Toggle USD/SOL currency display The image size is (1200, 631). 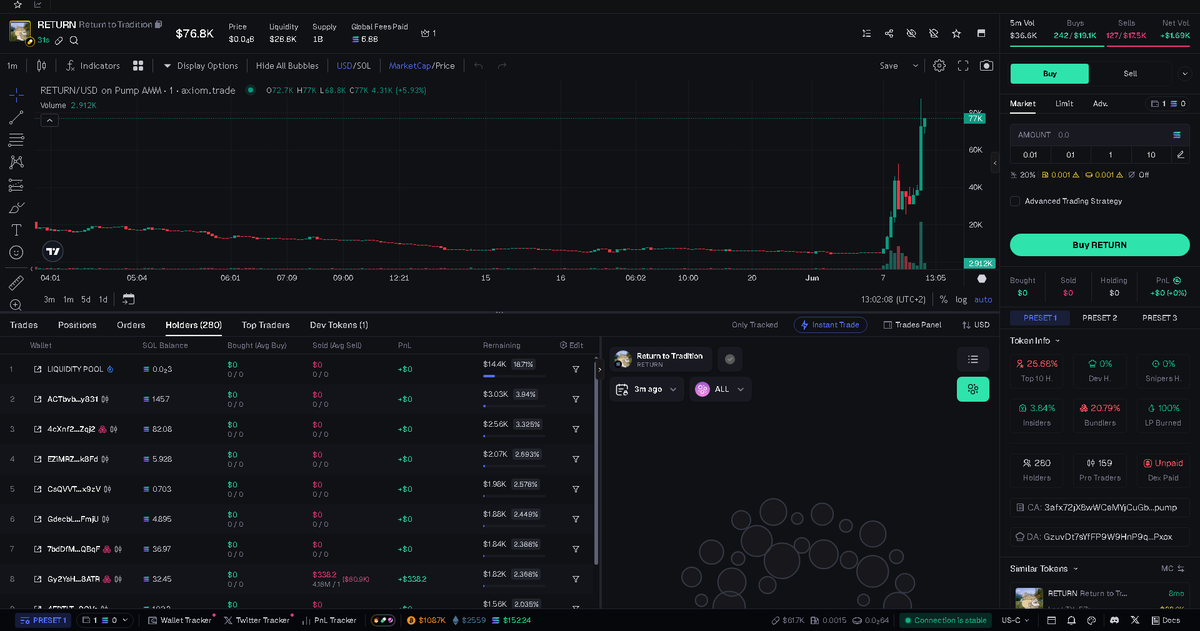355,66
